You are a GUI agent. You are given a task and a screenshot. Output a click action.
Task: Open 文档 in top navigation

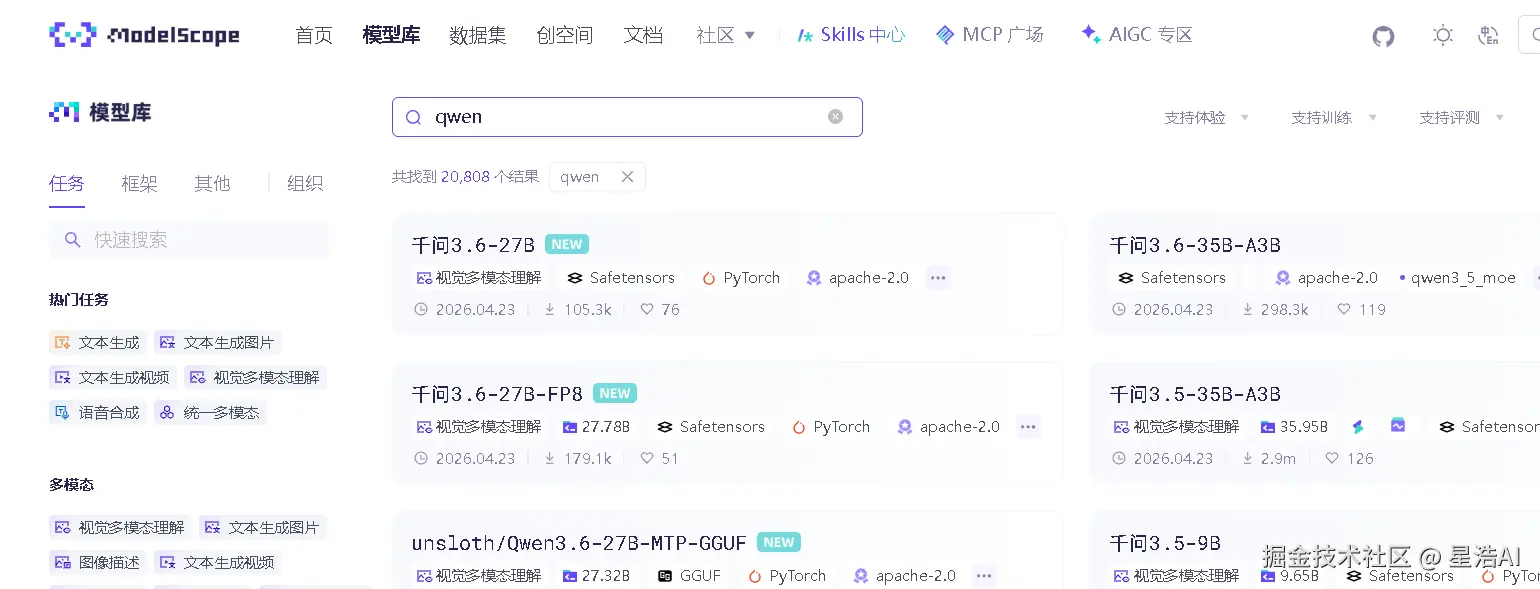click(x=643, y=35)
